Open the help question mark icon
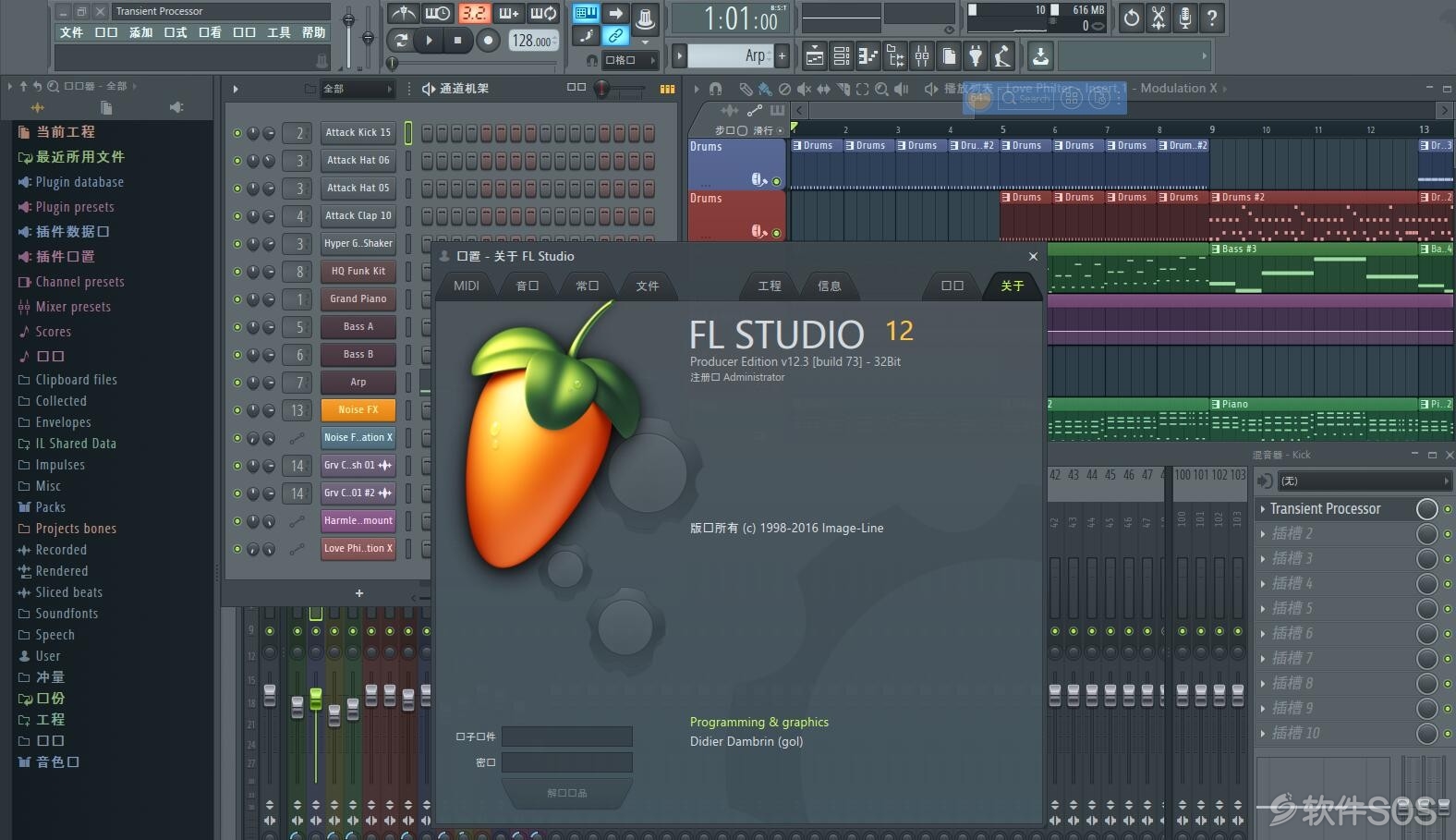The height and width of the screenshot is (840, 1456). tap(1212, 18)
